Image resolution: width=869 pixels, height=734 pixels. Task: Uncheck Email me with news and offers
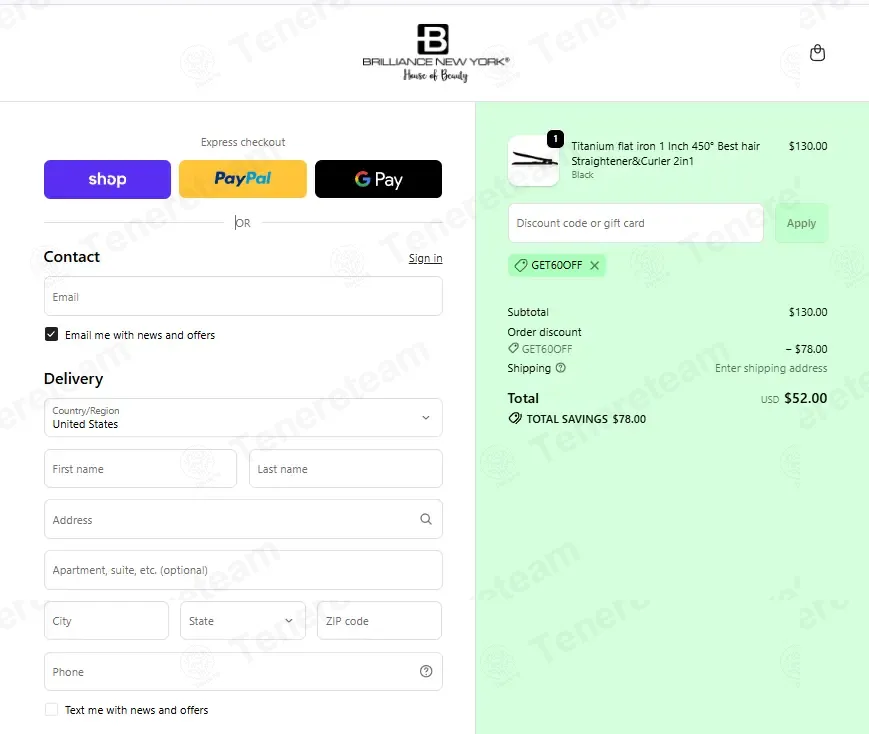[52, 334]
